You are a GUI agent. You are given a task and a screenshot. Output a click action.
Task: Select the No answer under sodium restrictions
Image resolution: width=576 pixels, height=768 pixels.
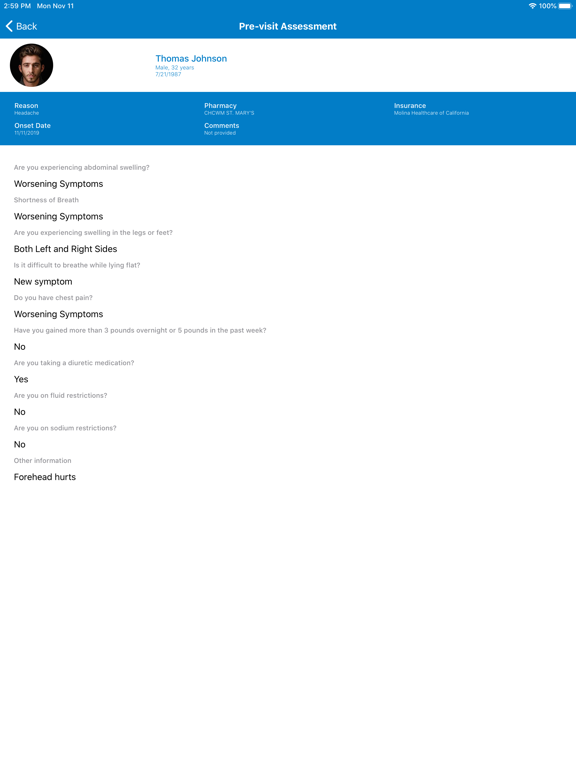(x=20, y=444)
